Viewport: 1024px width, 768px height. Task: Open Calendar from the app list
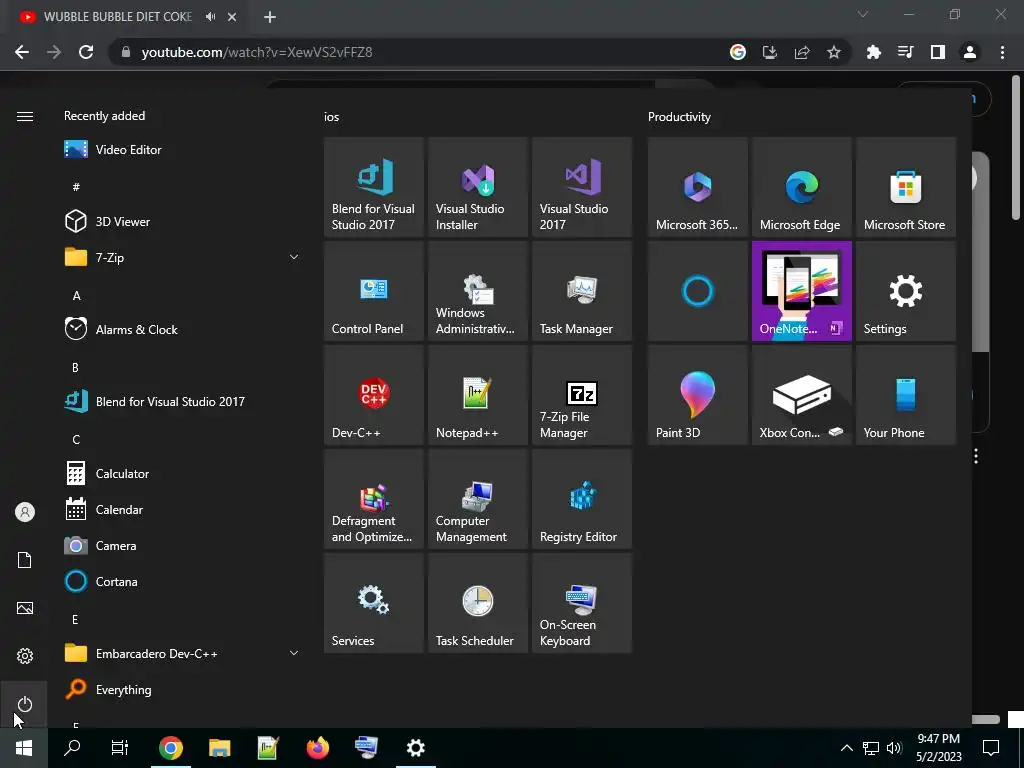pyautogui.click(x=182, y=509)
